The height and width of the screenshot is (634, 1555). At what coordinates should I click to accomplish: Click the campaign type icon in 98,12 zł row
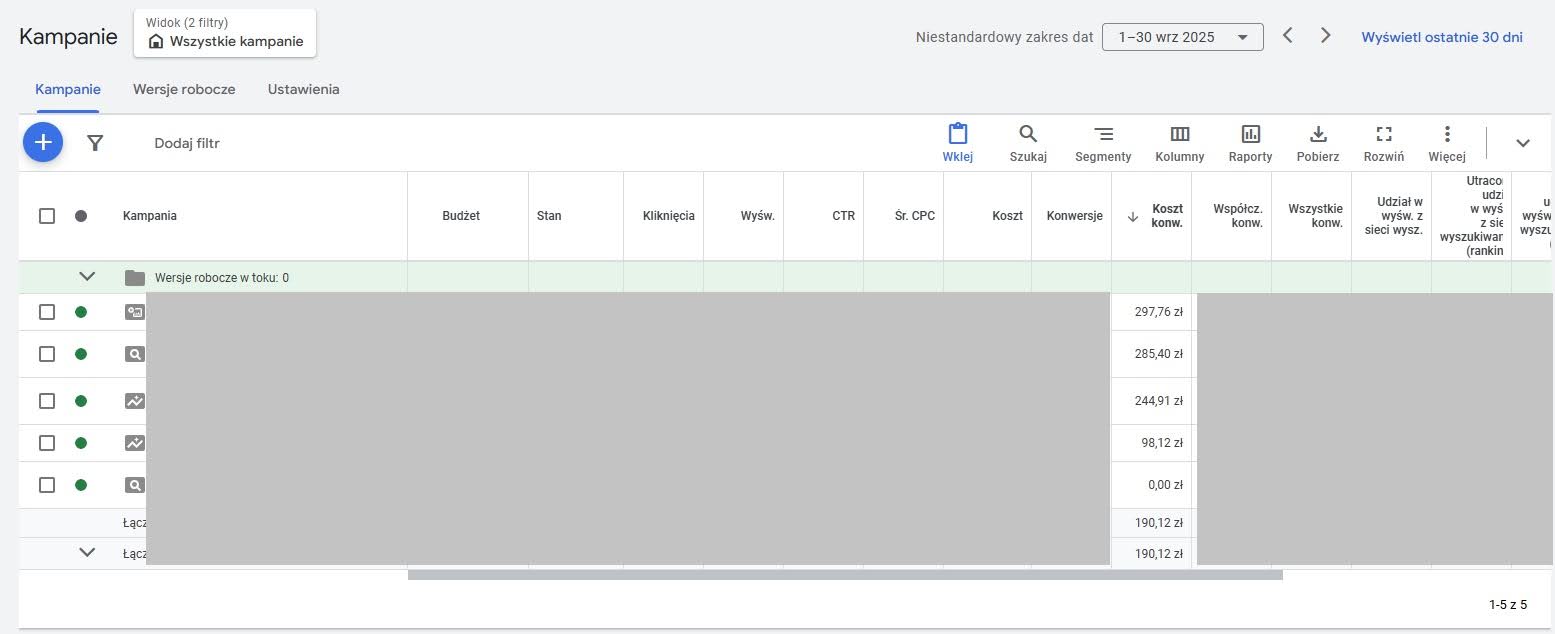pyautogui.click(x=134, y=443)
